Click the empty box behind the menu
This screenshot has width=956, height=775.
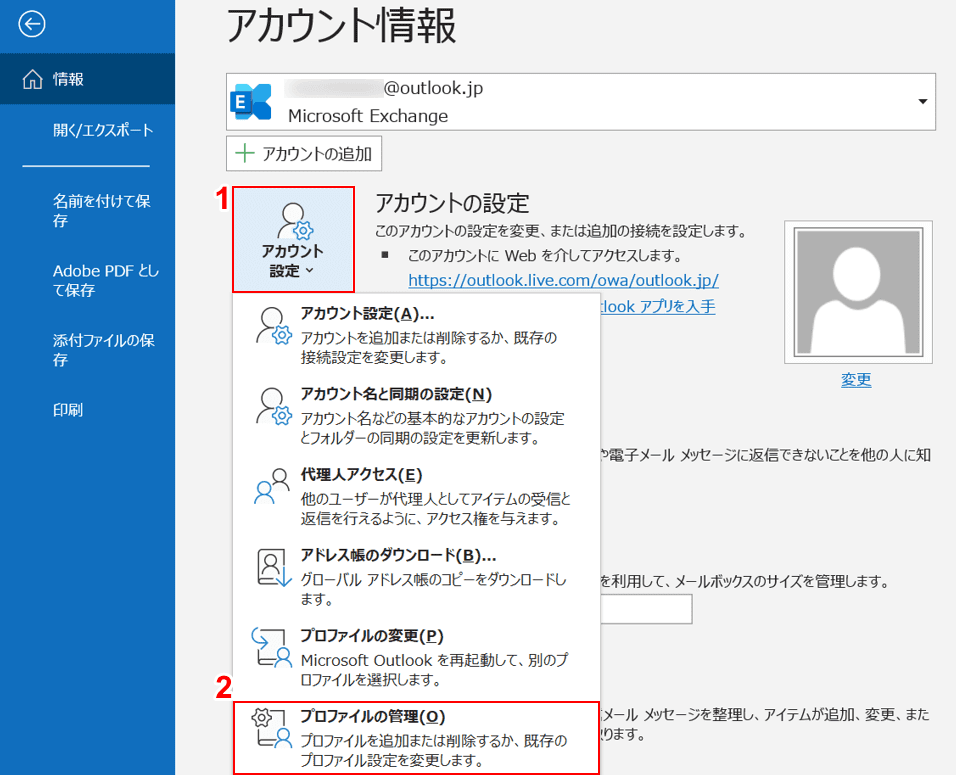click(646, 609)
